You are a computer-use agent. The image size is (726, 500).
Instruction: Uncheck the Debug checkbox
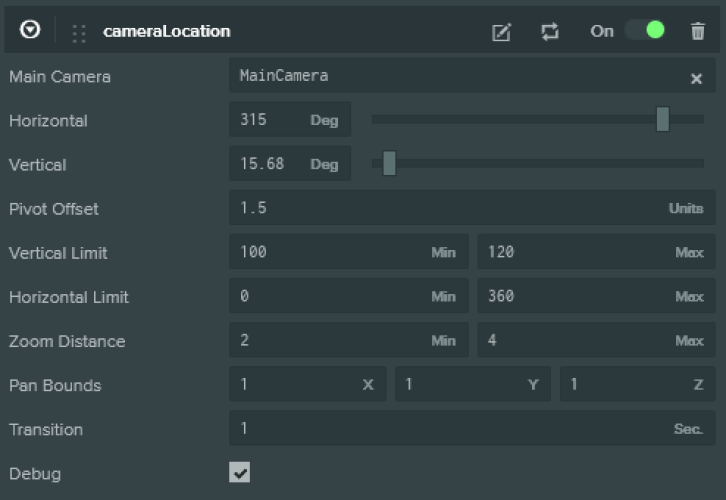tap(240, 472)
